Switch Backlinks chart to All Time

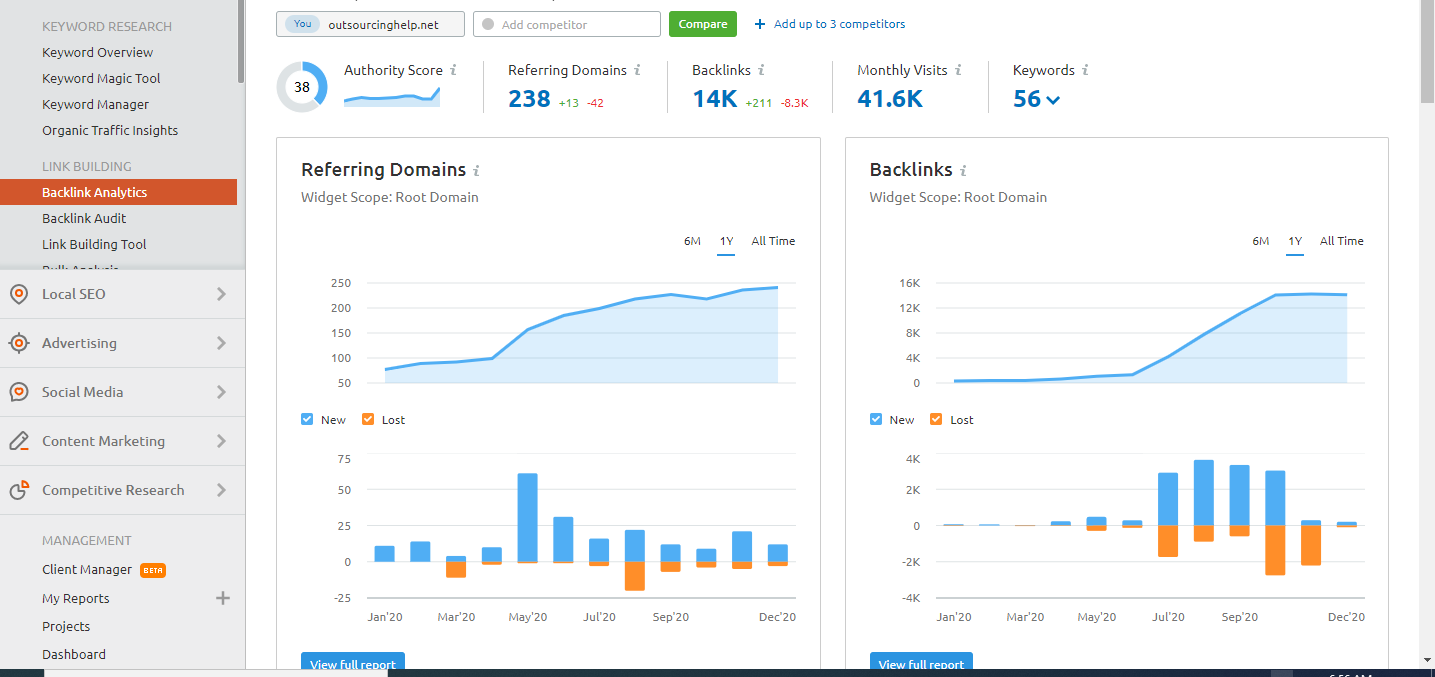1341,241
